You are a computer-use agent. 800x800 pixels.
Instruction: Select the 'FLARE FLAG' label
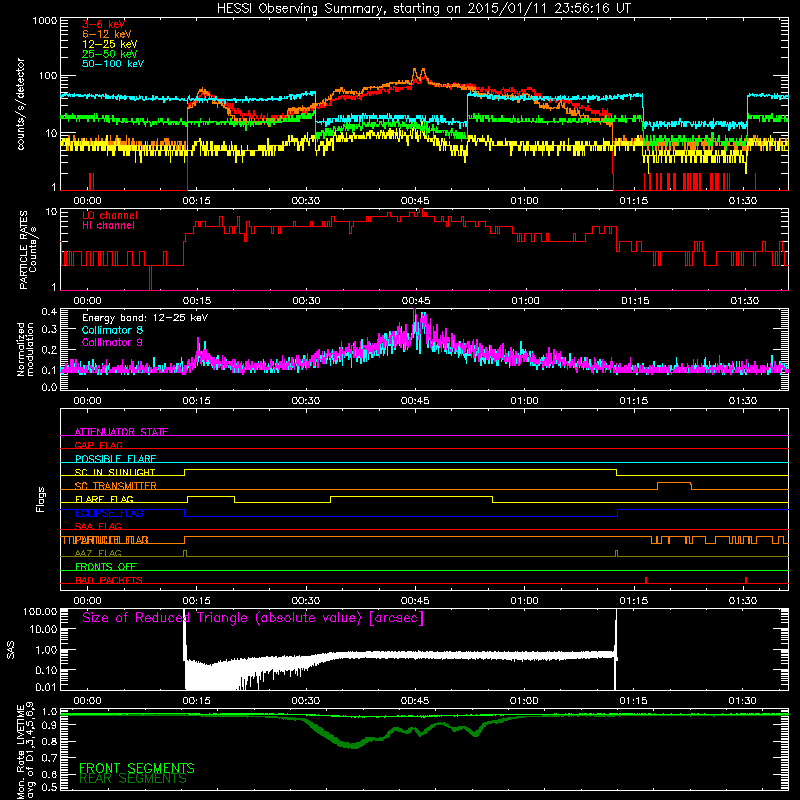[x=104, y=499]
